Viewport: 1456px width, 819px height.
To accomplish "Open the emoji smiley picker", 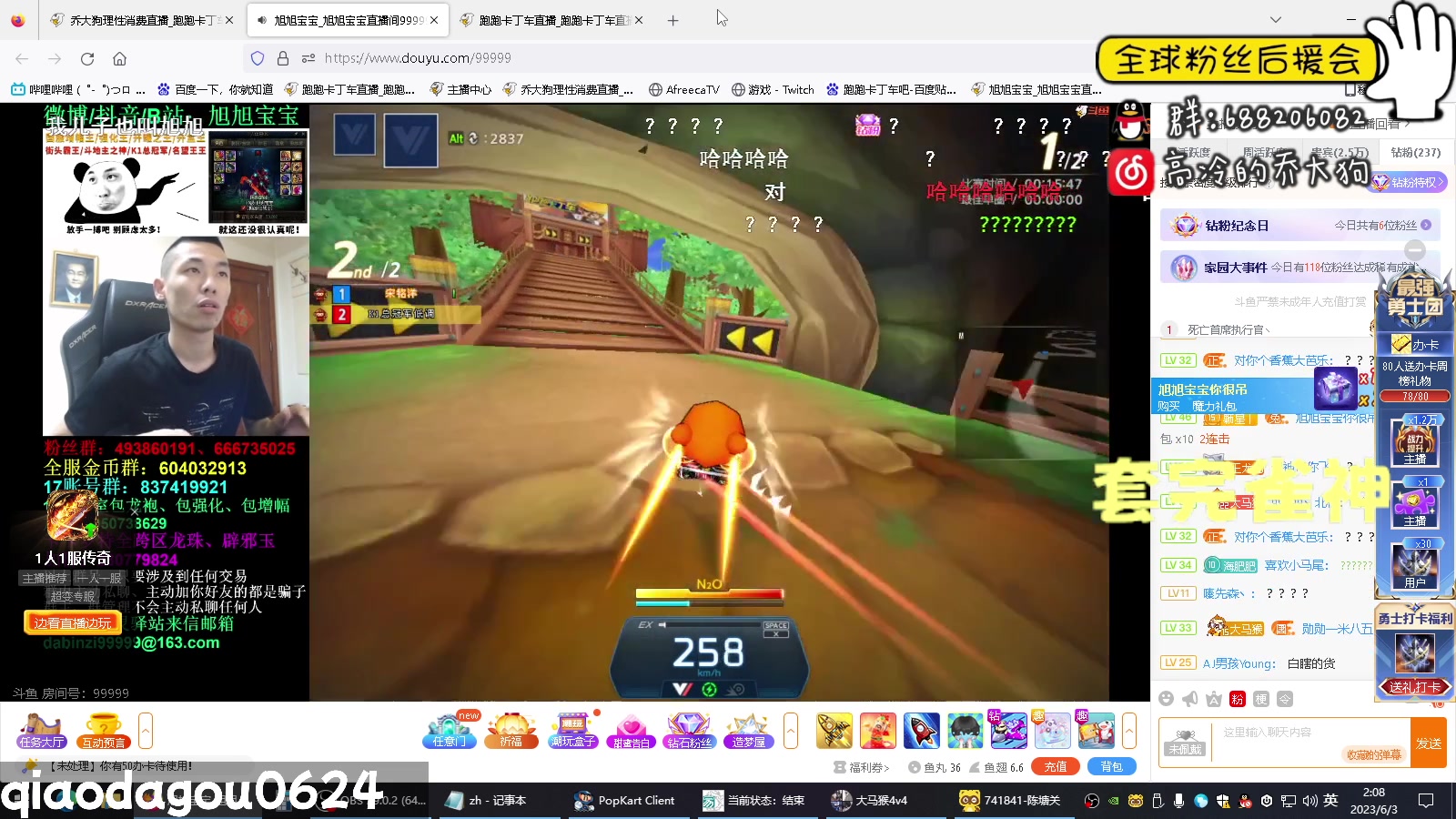I will [x=1167, y=699].
